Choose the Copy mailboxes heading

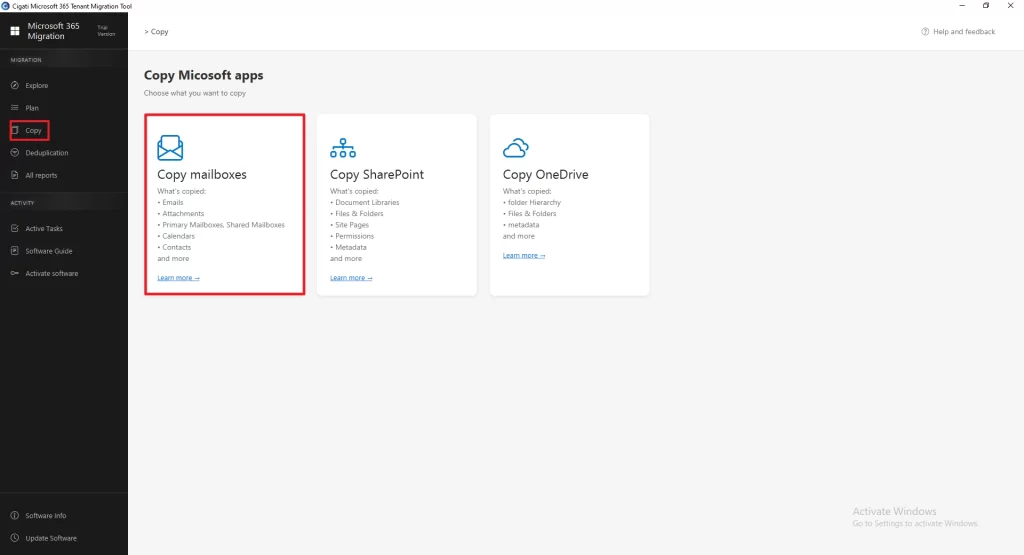(202, 174)
